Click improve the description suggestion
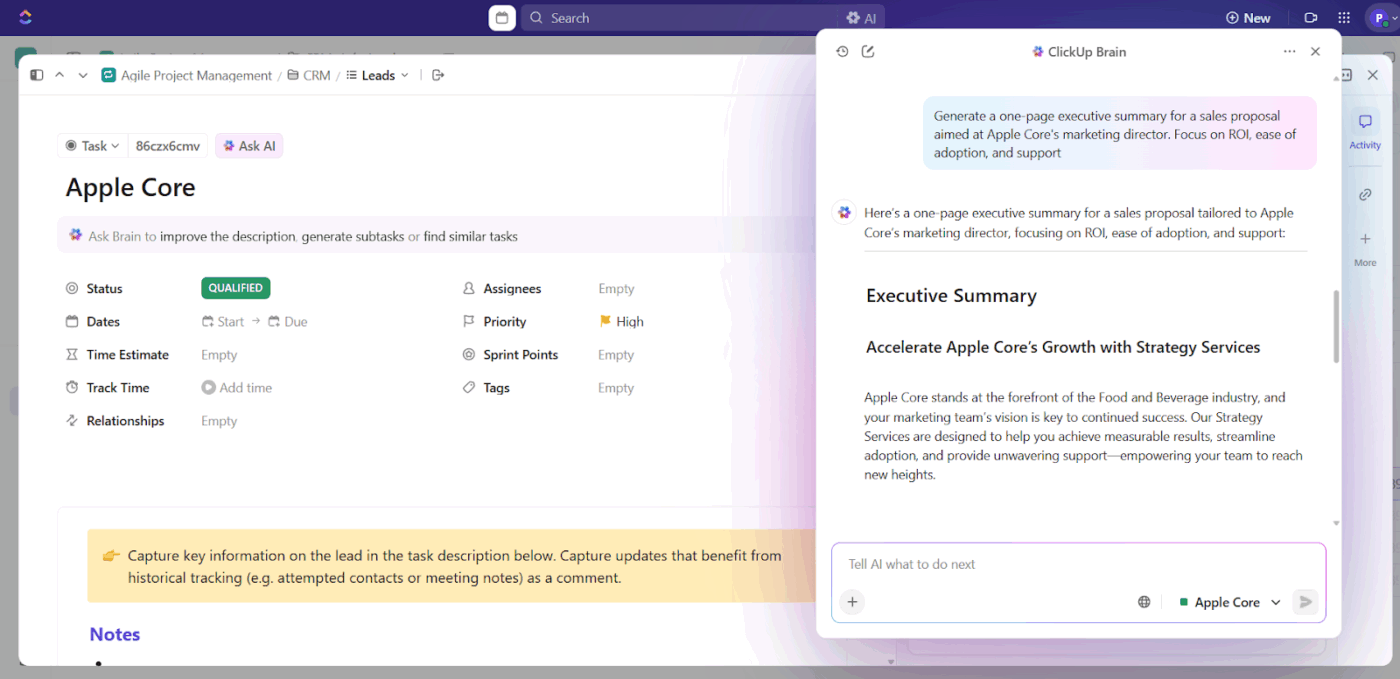This screenshot has width=1400, height=679. click(228, 237)
